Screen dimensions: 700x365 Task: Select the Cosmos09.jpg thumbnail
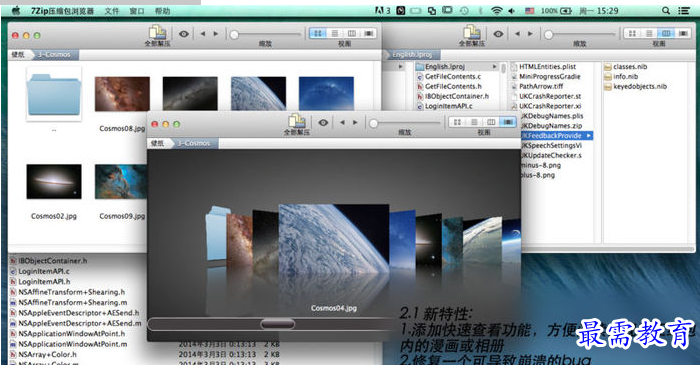coord(121,181)
